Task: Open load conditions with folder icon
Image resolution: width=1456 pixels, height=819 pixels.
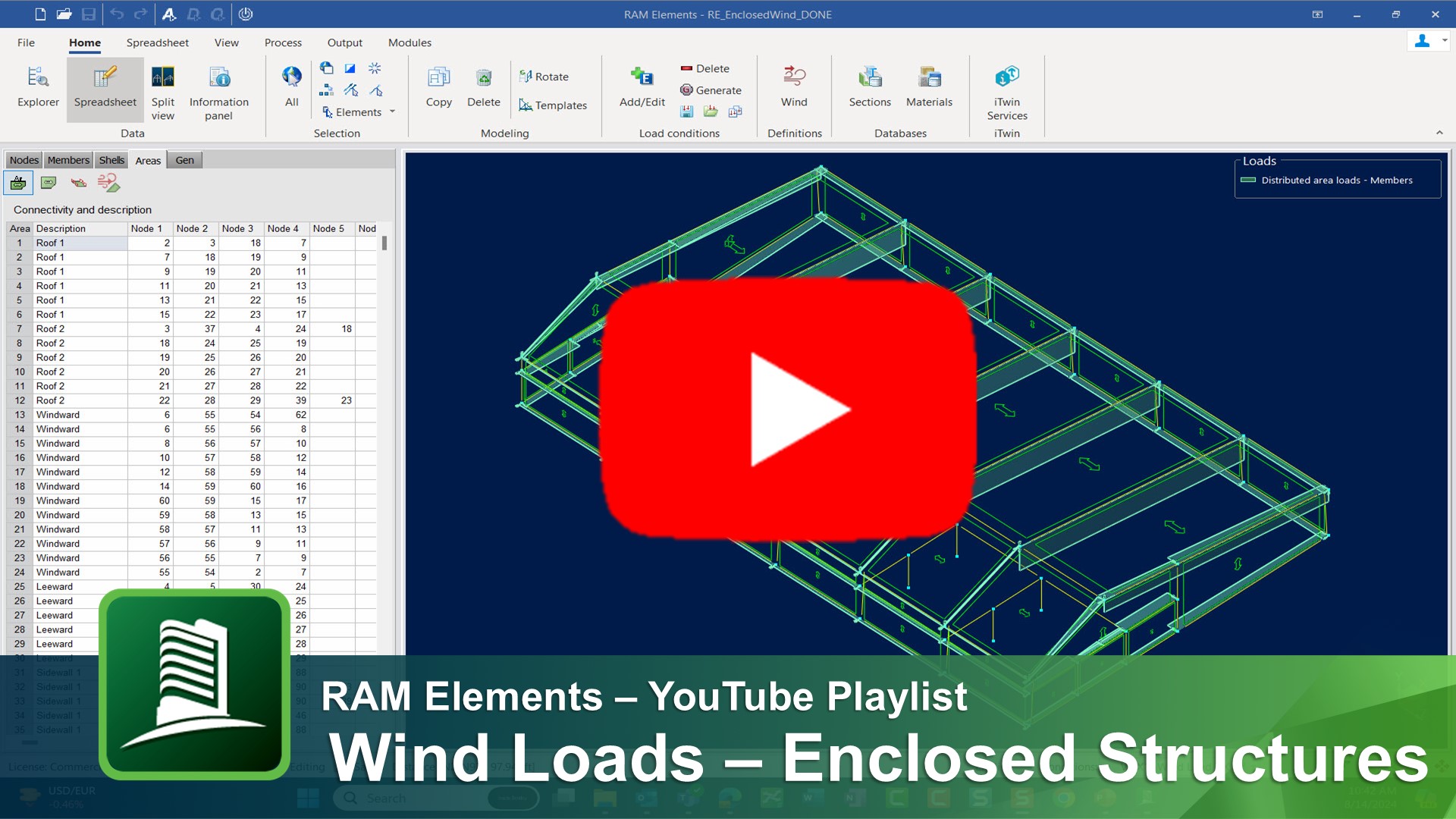Action: (x=711, y=111)
